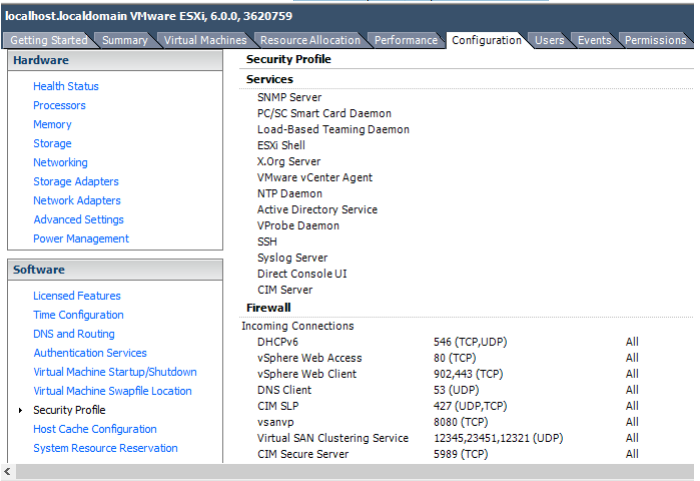The image size is (700, 481).
Task: Click the Services section heading
Action: 270,79
